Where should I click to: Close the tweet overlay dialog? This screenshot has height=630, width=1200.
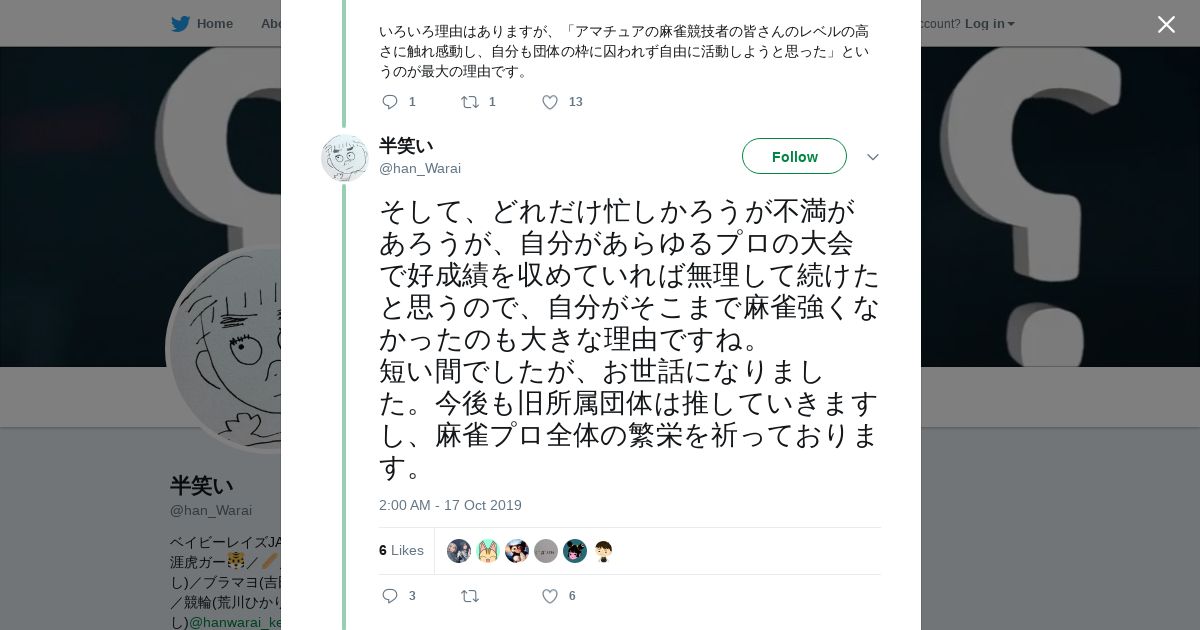[x=1166, y=25]
